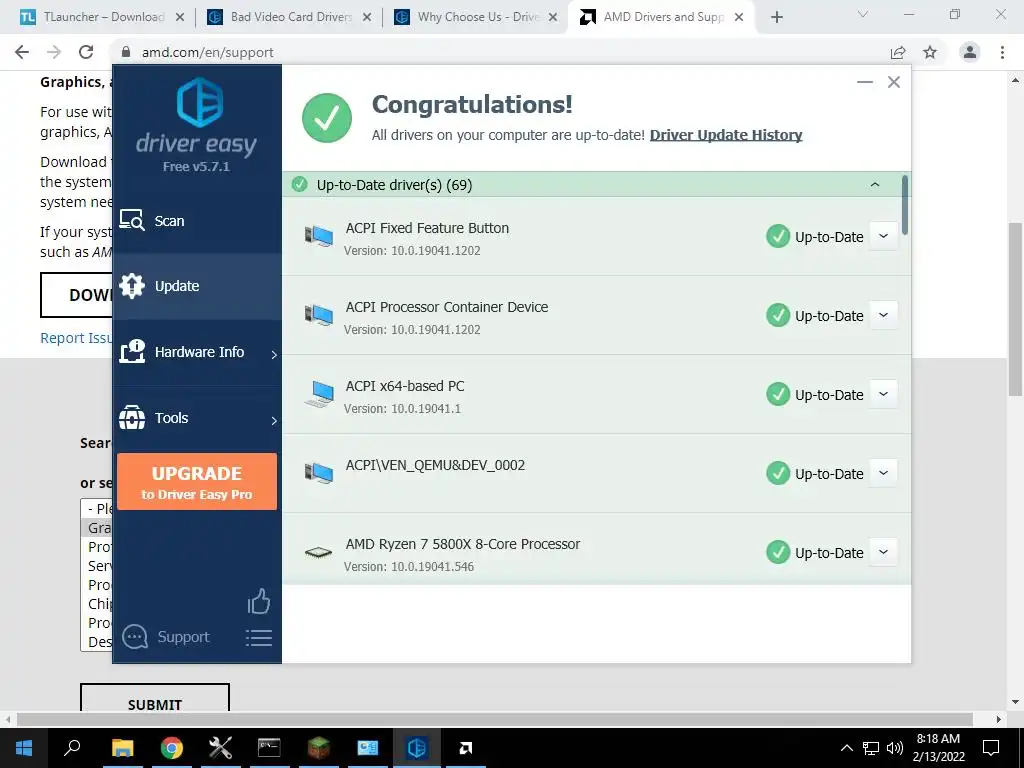The image size is (1024, 768).
Task: Select the ACPI Processor Container Device name
Action: click(447, 307)
